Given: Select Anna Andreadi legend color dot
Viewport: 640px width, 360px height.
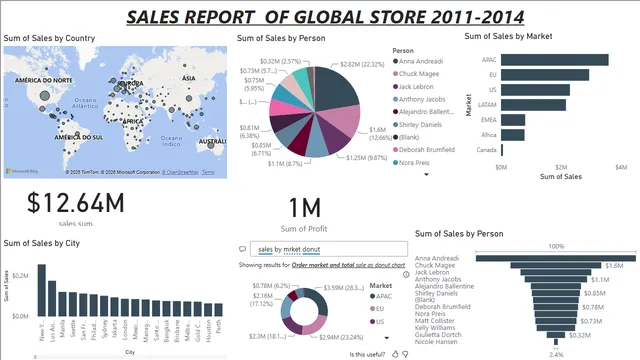Looking at the screenshot, I should (395, 61).
